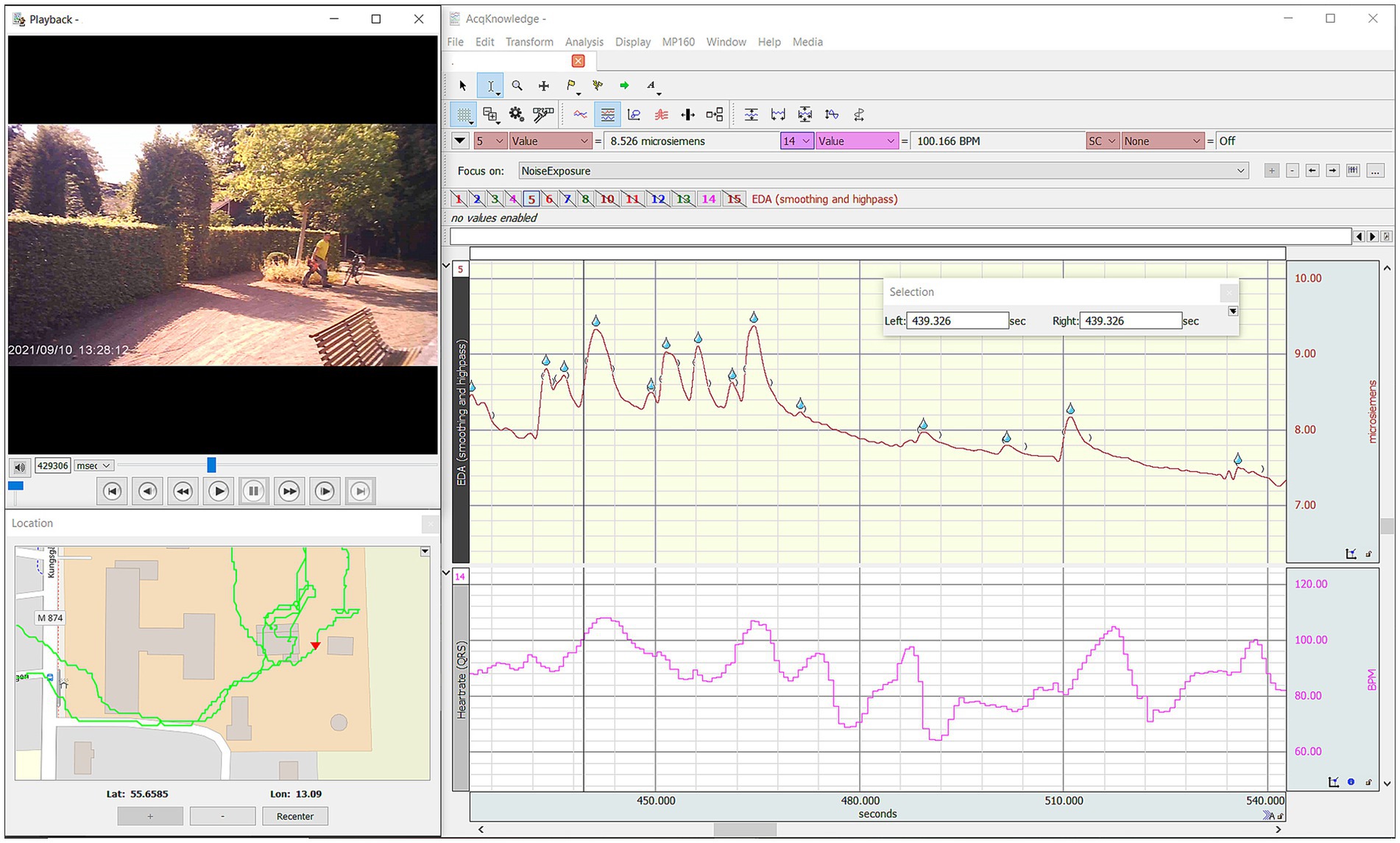Zoom in map with plus button
Screen dimensions: 1400x843
(150, 816)
